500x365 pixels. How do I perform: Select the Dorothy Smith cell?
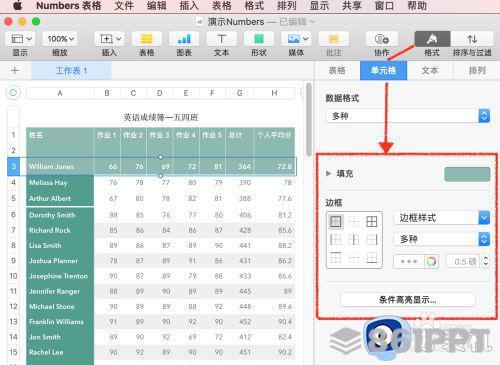pyautogui.click(x=60, y=215)
